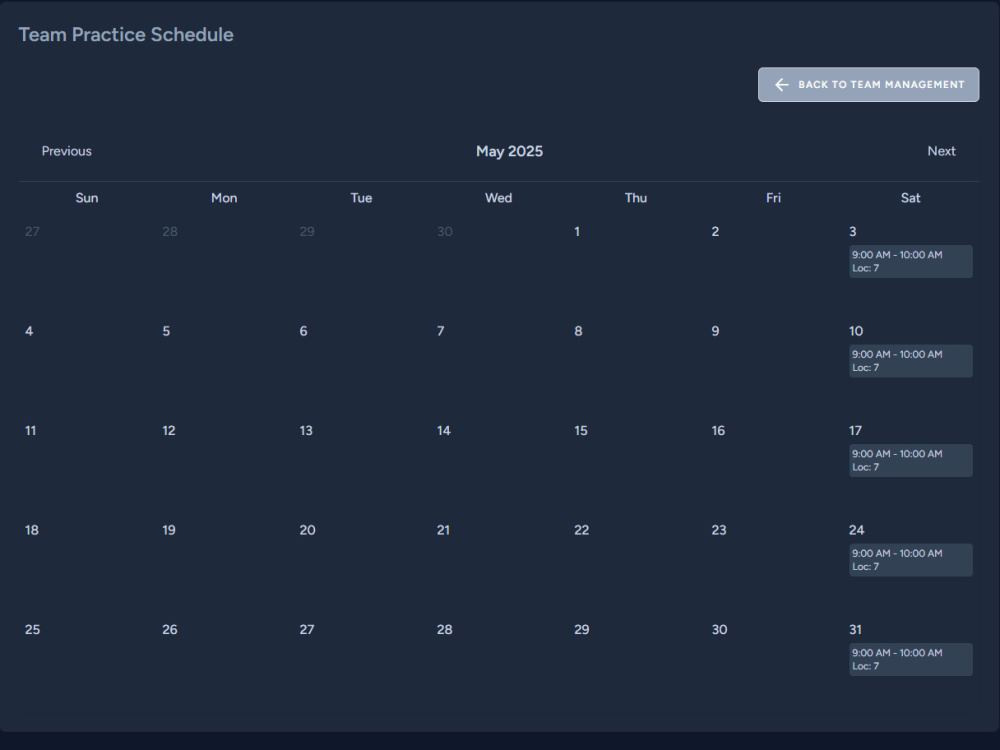Select the Sun column header
This screenshot has width=1000, height=750.
click(x=87, y=198)
